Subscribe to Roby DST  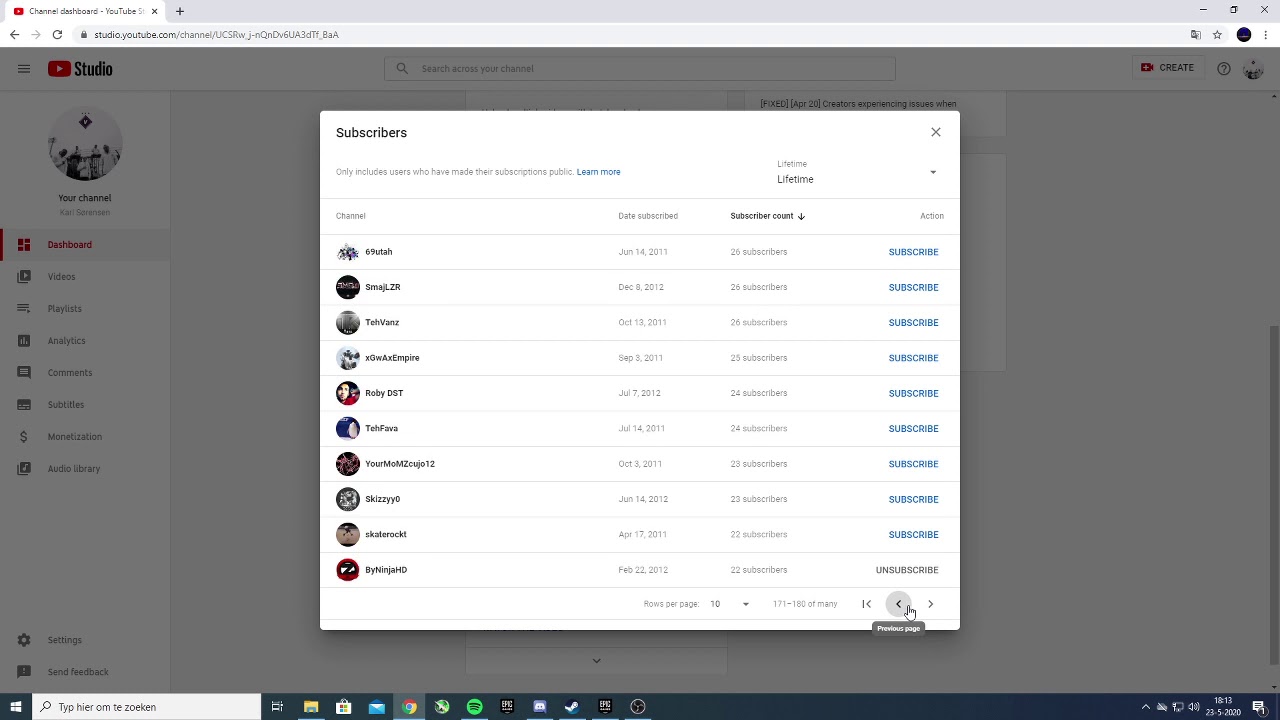pos(913,393)
